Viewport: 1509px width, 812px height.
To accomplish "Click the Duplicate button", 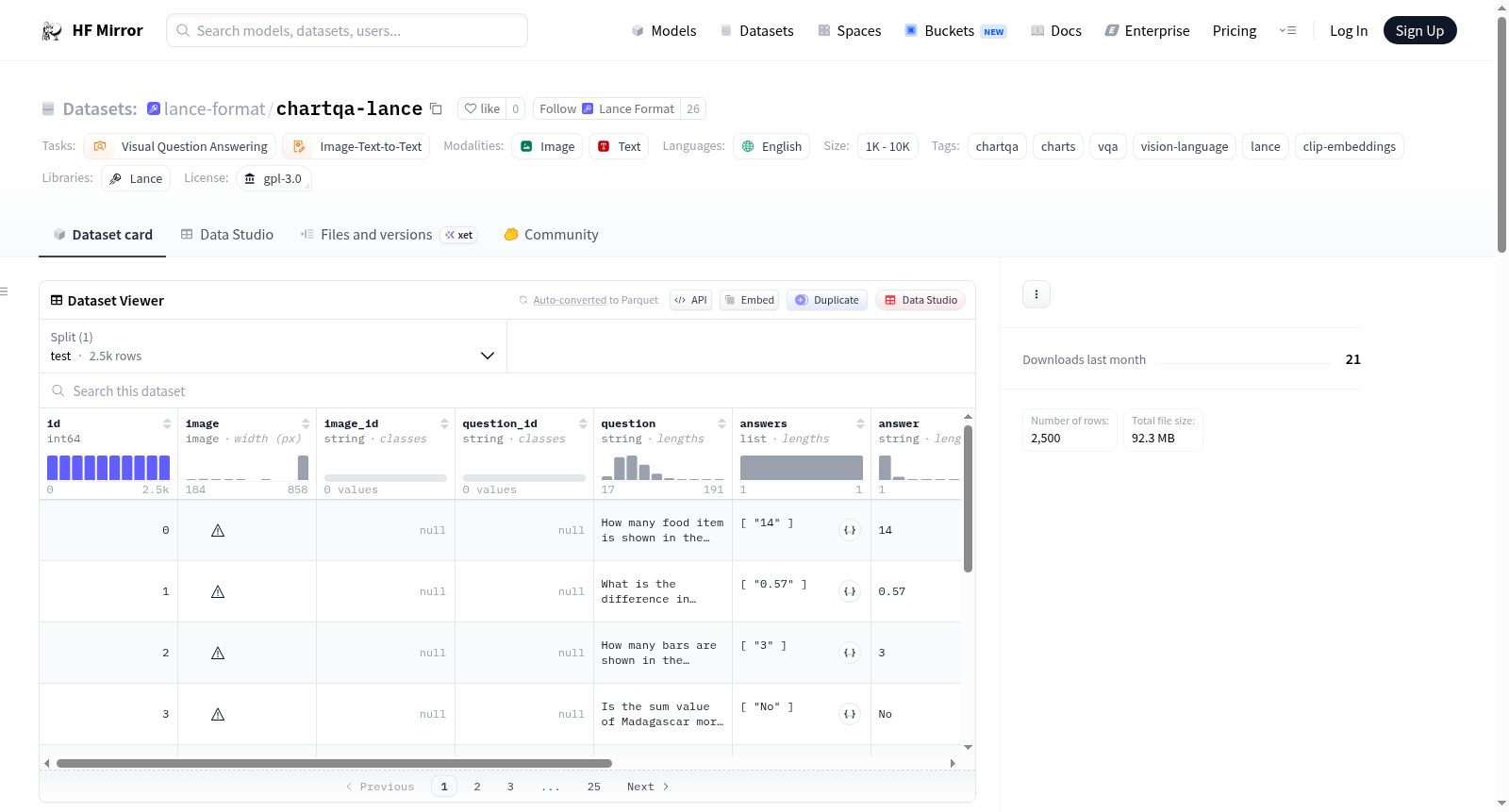I will click(x=827, y=301).
